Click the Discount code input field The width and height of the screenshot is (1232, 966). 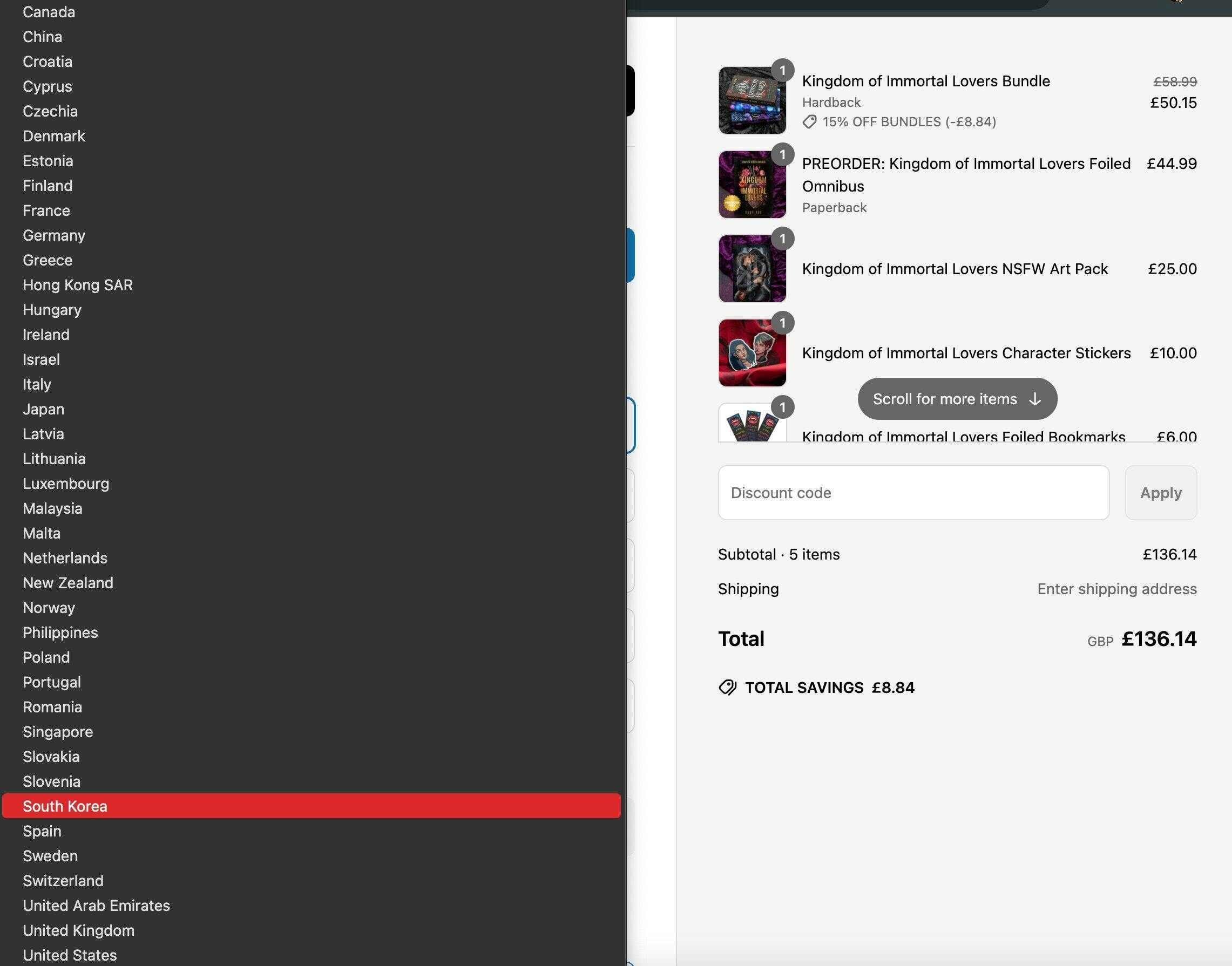click(913, 493)
